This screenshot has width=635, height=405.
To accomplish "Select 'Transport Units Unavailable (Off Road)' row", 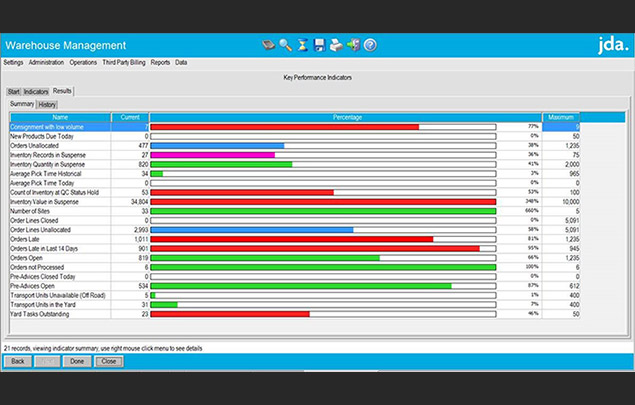I will (295, 295).
